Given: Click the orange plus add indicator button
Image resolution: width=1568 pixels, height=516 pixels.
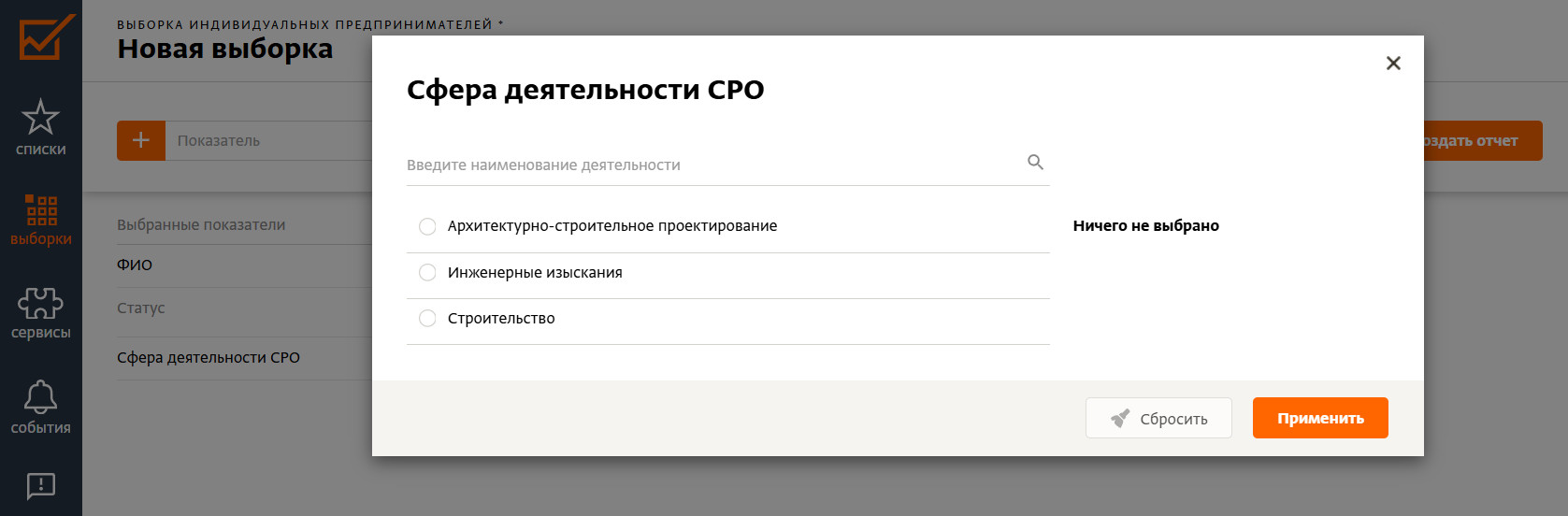Looking at the screenshot, I should [x=141, y=140].
